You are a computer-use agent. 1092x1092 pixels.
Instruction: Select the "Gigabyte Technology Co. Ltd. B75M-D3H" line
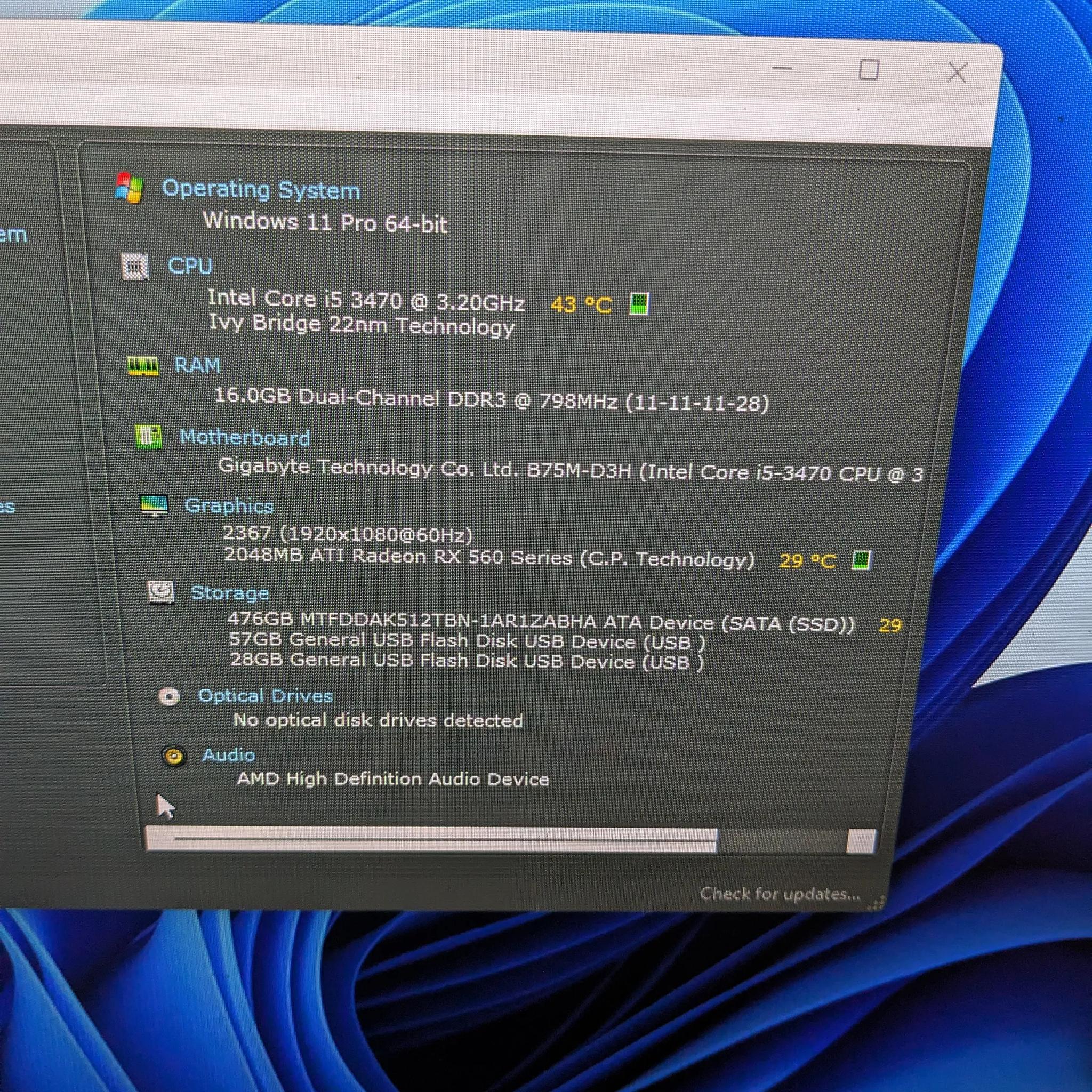pyautogui.click(x=571, y=470)
